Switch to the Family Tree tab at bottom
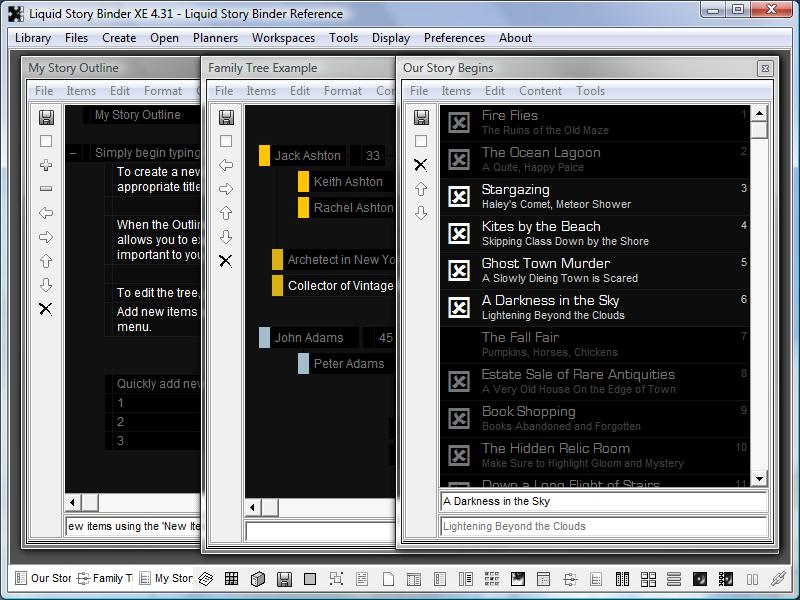This screenshot has height=600, width=800. pyautogui.click(x=103, y=578)
